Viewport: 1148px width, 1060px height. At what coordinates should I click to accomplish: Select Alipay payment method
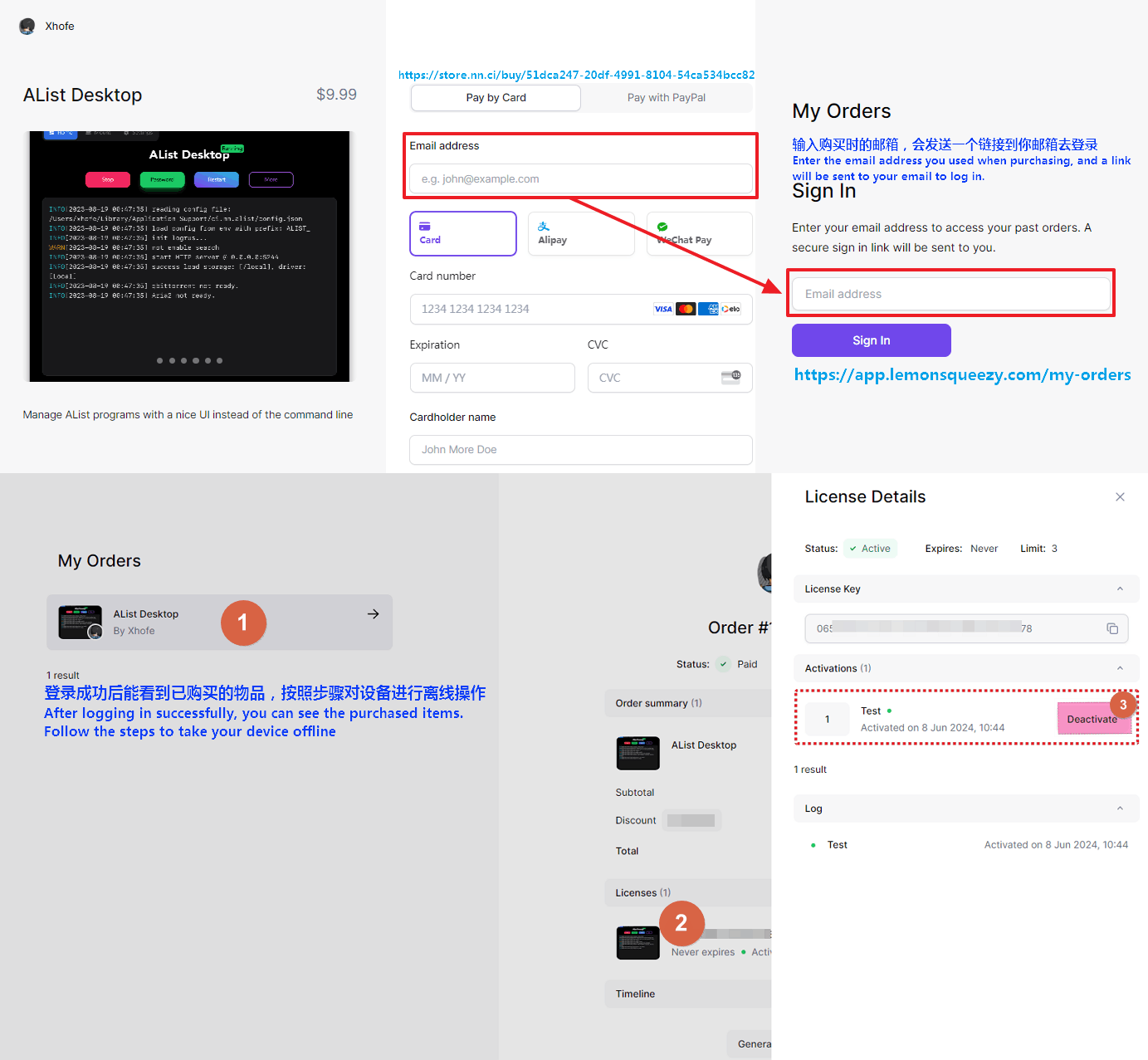coord(580,233)
